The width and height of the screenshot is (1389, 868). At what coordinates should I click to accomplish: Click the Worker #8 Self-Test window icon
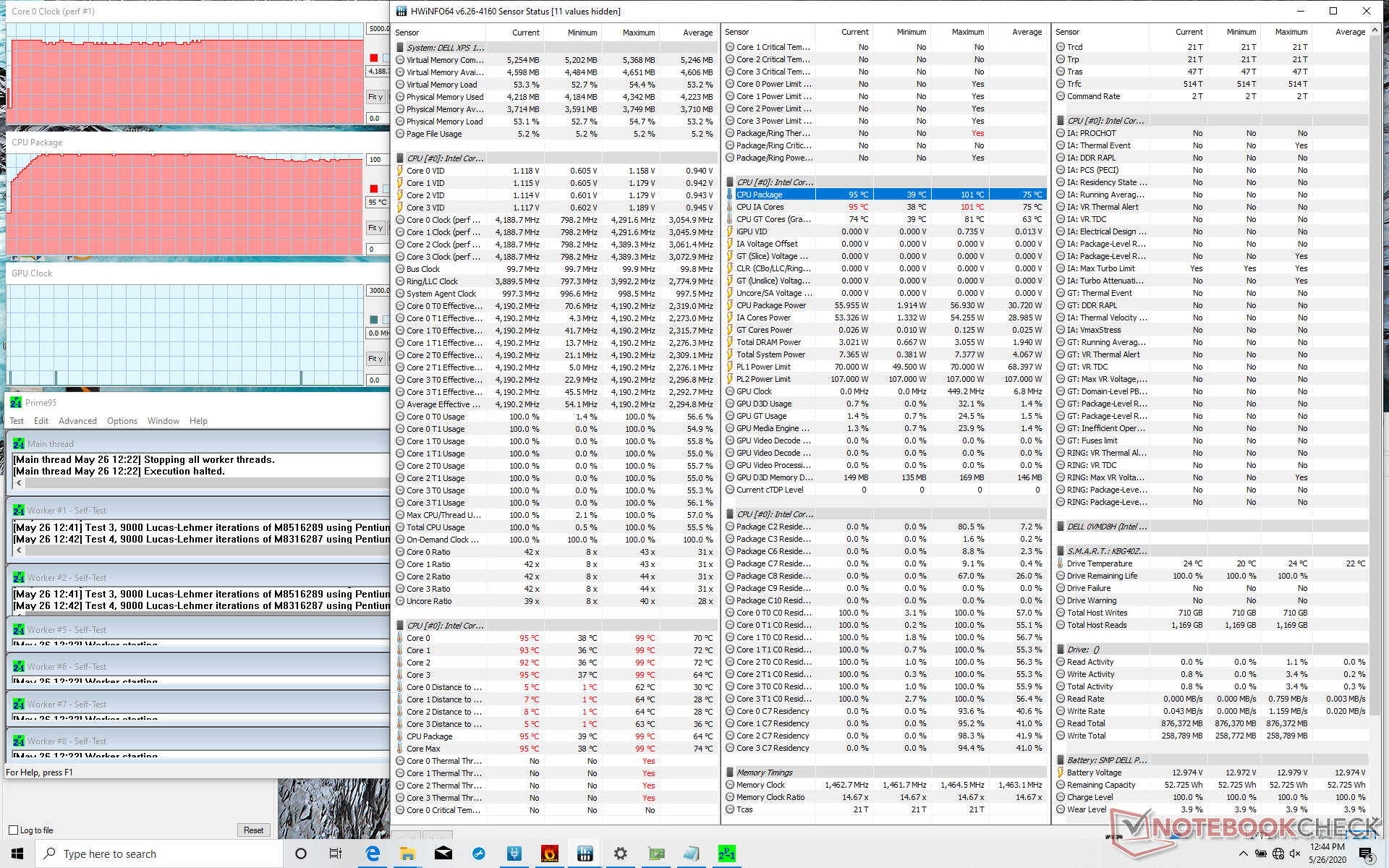[19, 741]
